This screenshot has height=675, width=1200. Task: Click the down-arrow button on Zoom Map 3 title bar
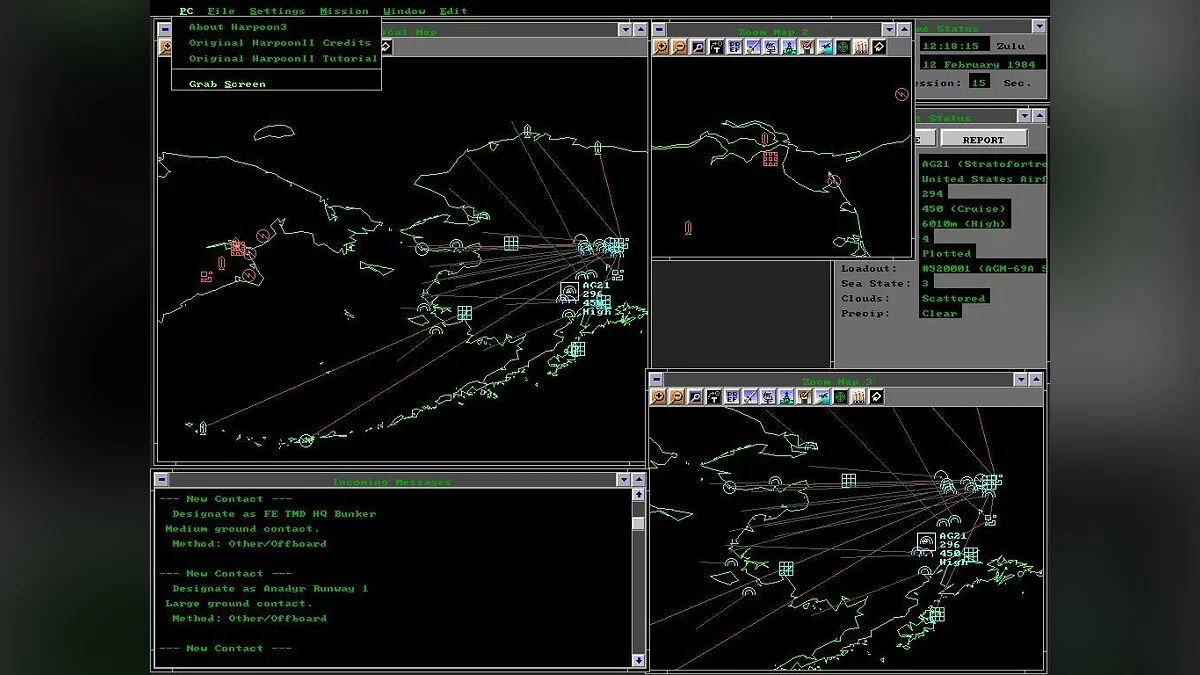click(1020, 379)
